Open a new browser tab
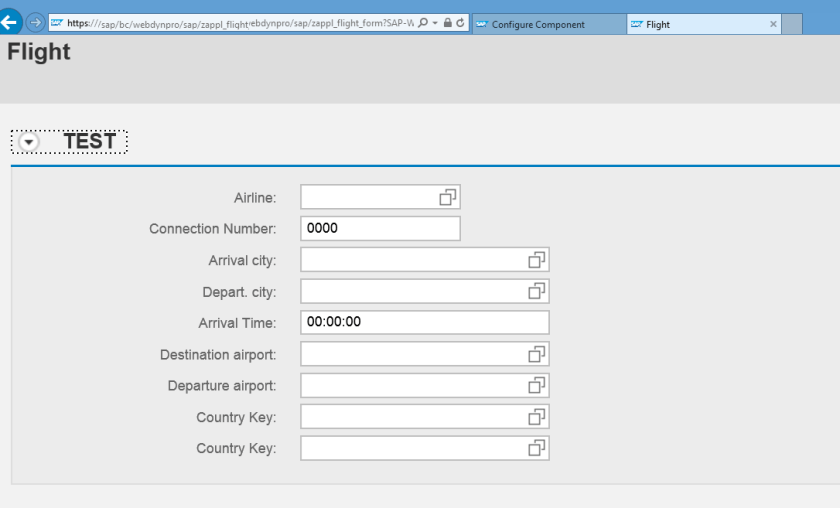The image size is (840, 508). 792,24
